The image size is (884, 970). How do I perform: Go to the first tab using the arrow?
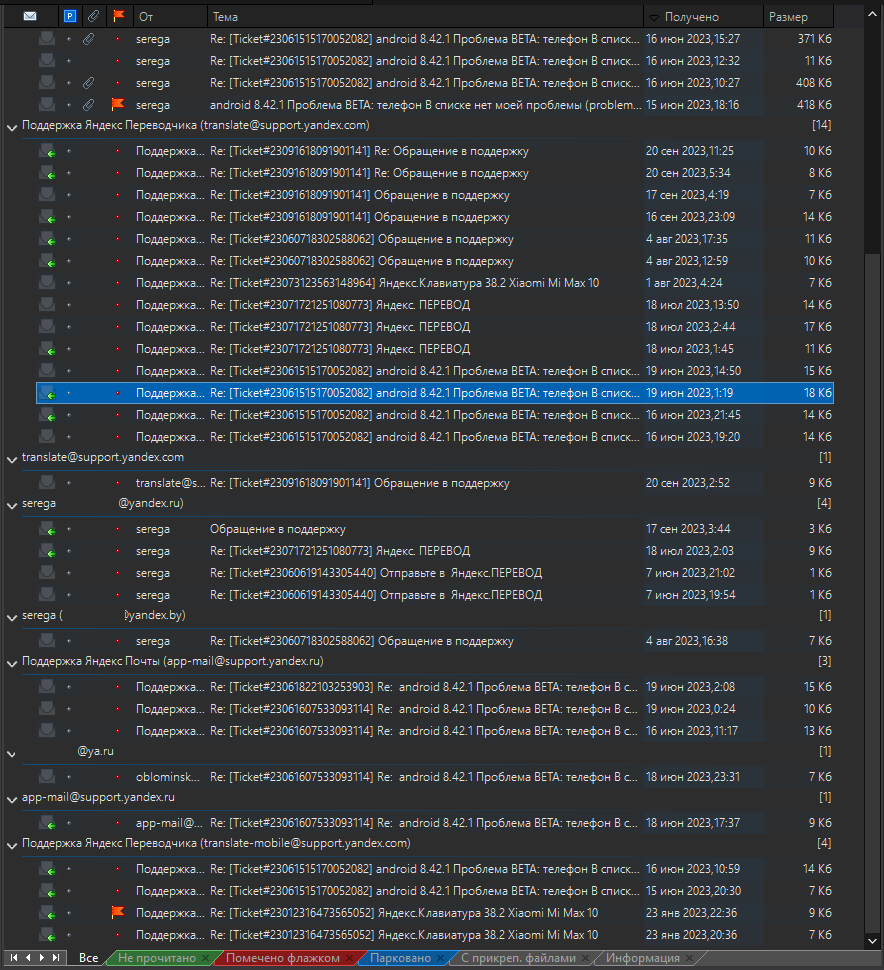coord(14,958)
